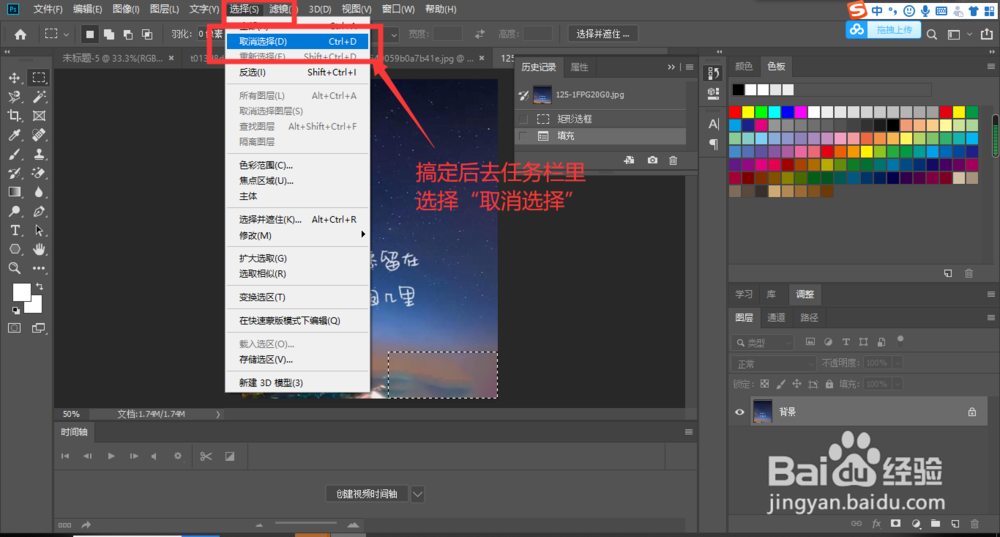Enable Add to Selection mode button

109,34
